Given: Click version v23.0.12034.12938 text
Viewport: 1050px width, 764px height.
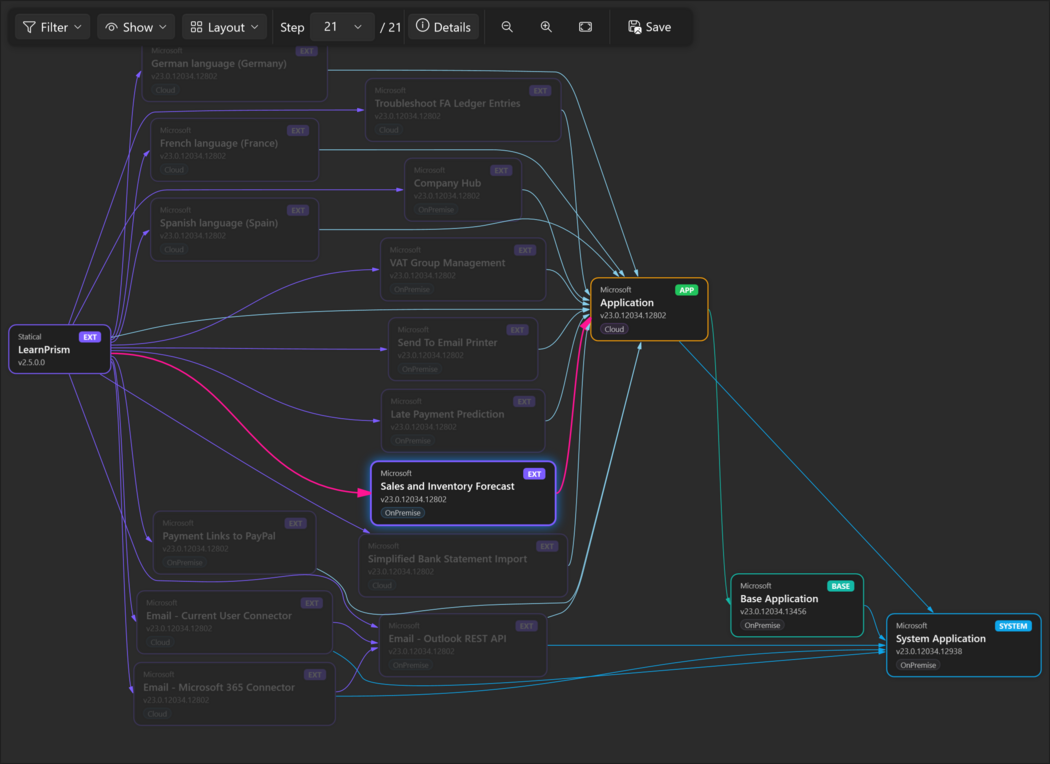Looking at the screenshot, I should tap(929, 651).
